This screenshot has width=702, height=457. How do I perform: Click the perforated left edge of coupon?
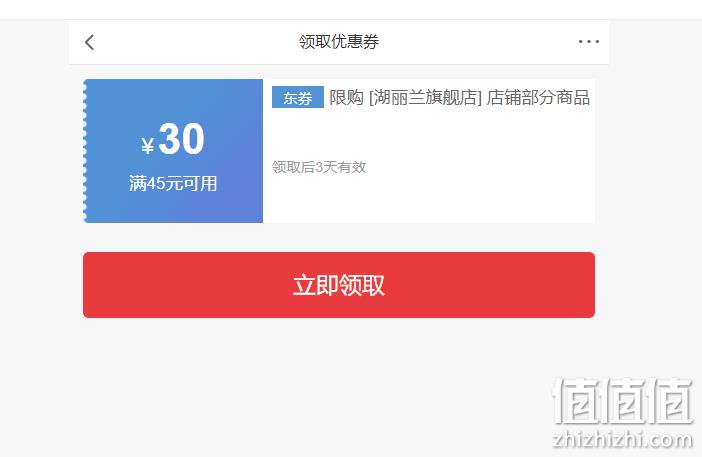[x=85, y=151]
